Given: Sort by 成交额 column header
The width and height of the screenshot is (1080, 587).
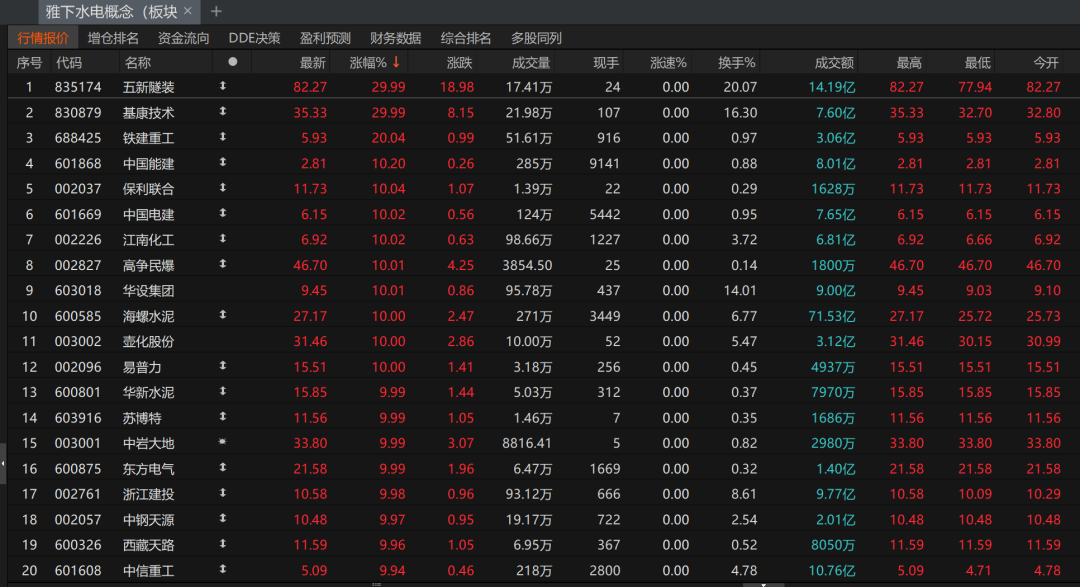Looking at the screenshot, I should coord(833,63).
